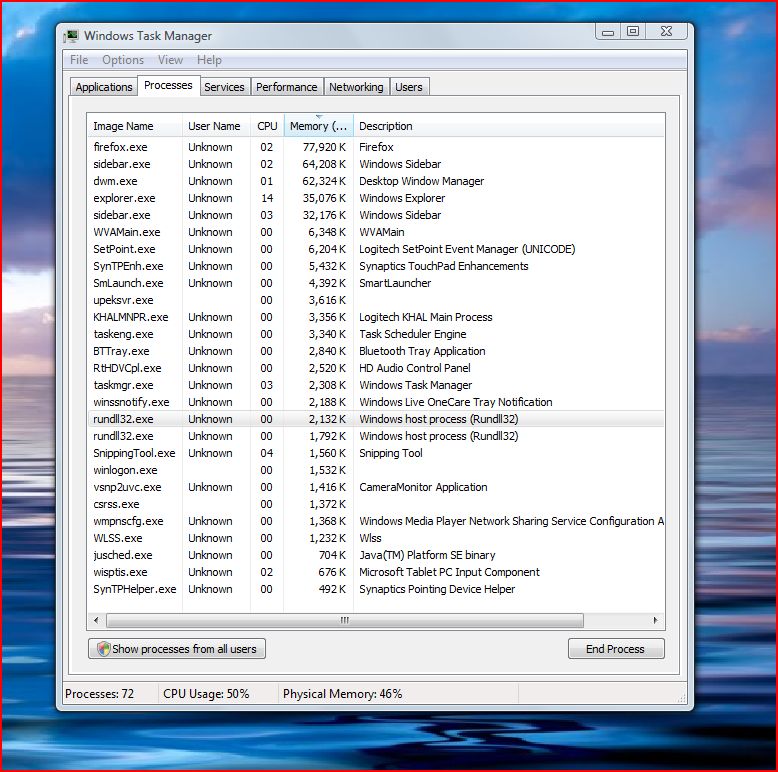778x772 pixels.
Task: Click Windows Live OneCare Tray Notification description
Action: point(455,402)
